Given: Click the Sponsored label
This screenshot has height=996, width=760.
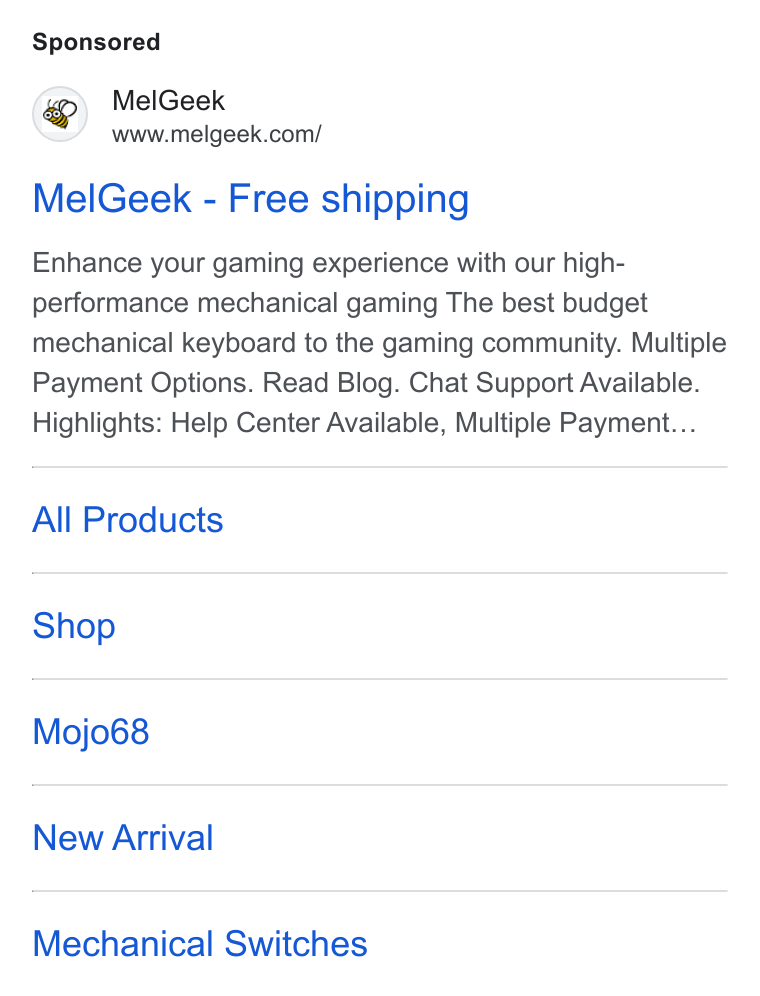Looking at the screenshot, I should [x=96, y=42].
